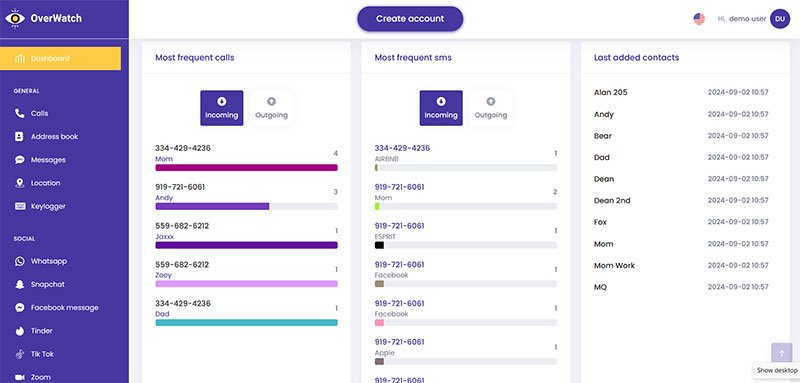The width and height of the screenshot is (800, 383).
Task: Open Location pin icon
Action: click(20, 183)
